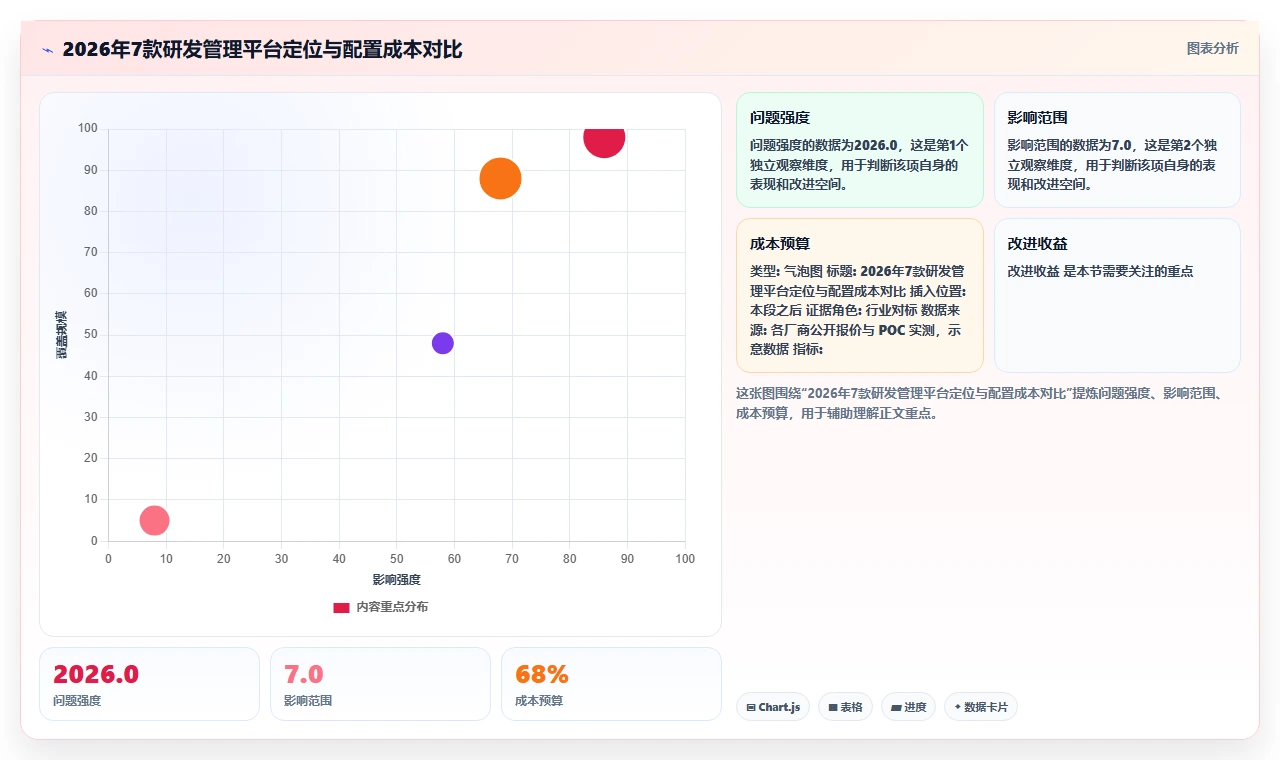Click the 进度 tag icon
The width and height of the screenshot is (1280, 760).
coord(896,708)
